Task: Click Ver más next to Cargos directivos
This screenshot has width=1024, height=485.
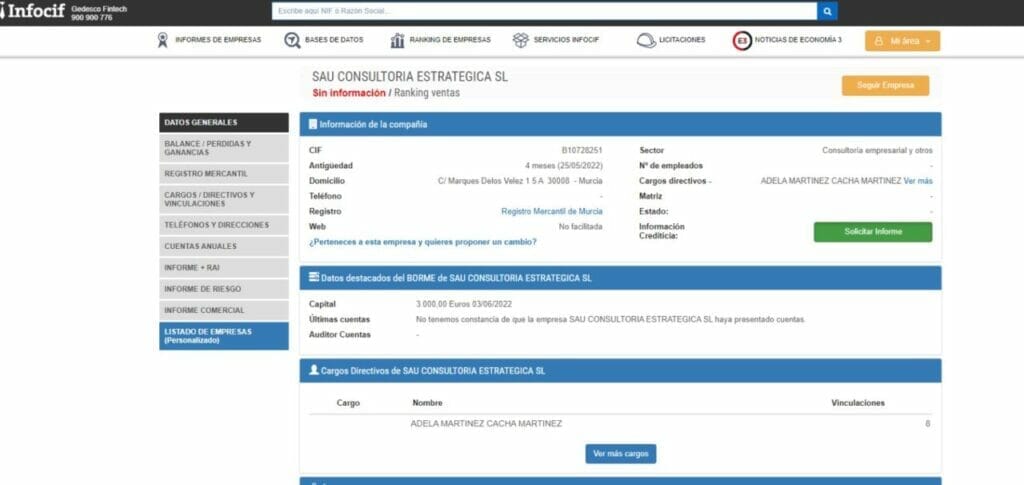Action: tap(918, 181)
